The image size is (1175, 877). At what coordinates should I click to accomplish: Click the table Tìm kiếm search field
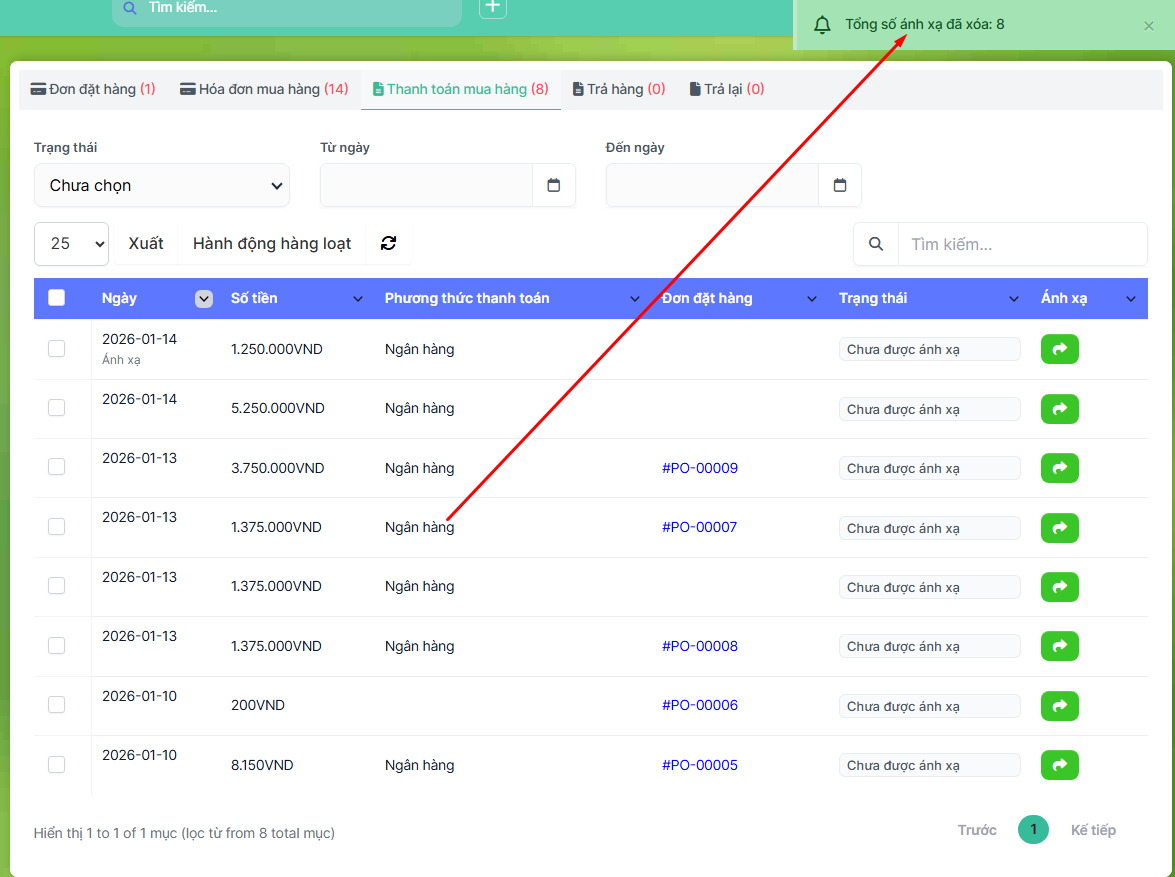point(1021,244)
